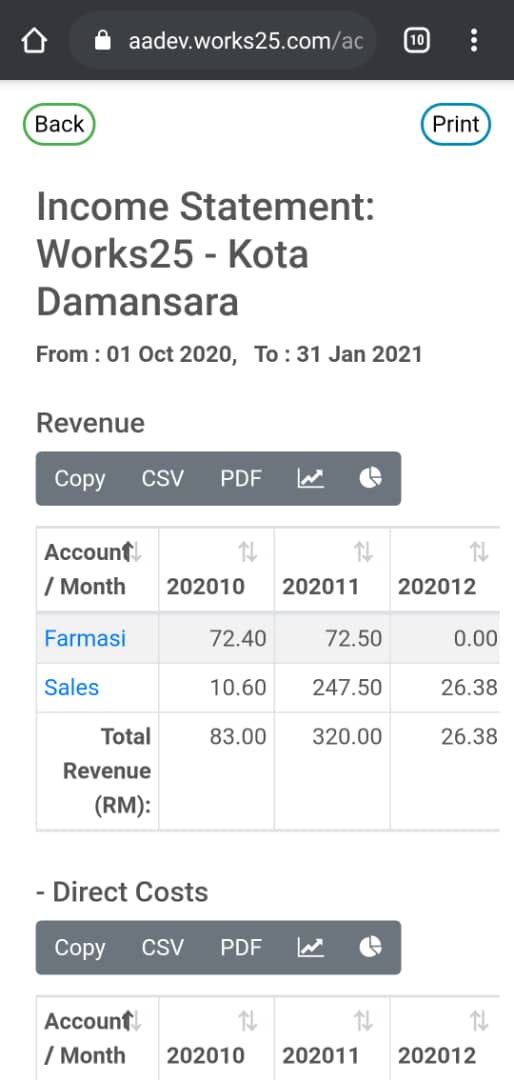Sort Direct Costs table by 202012 column
Viewport: 514px width, 1080px height.
pyautogui.click(x=445, y=1038)
